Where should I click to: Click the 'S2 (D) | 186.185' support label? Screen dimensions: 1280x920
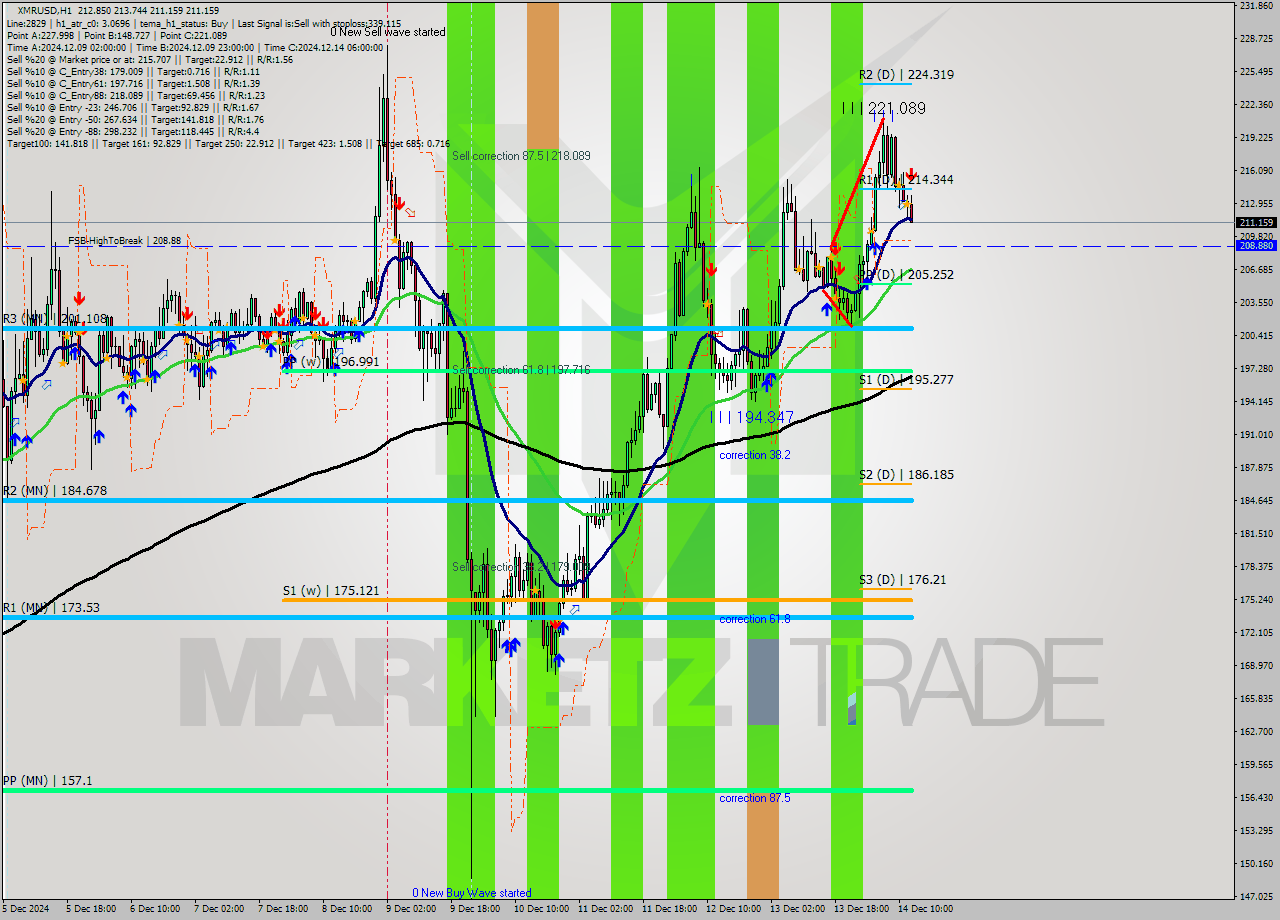[x=906, y=474]
